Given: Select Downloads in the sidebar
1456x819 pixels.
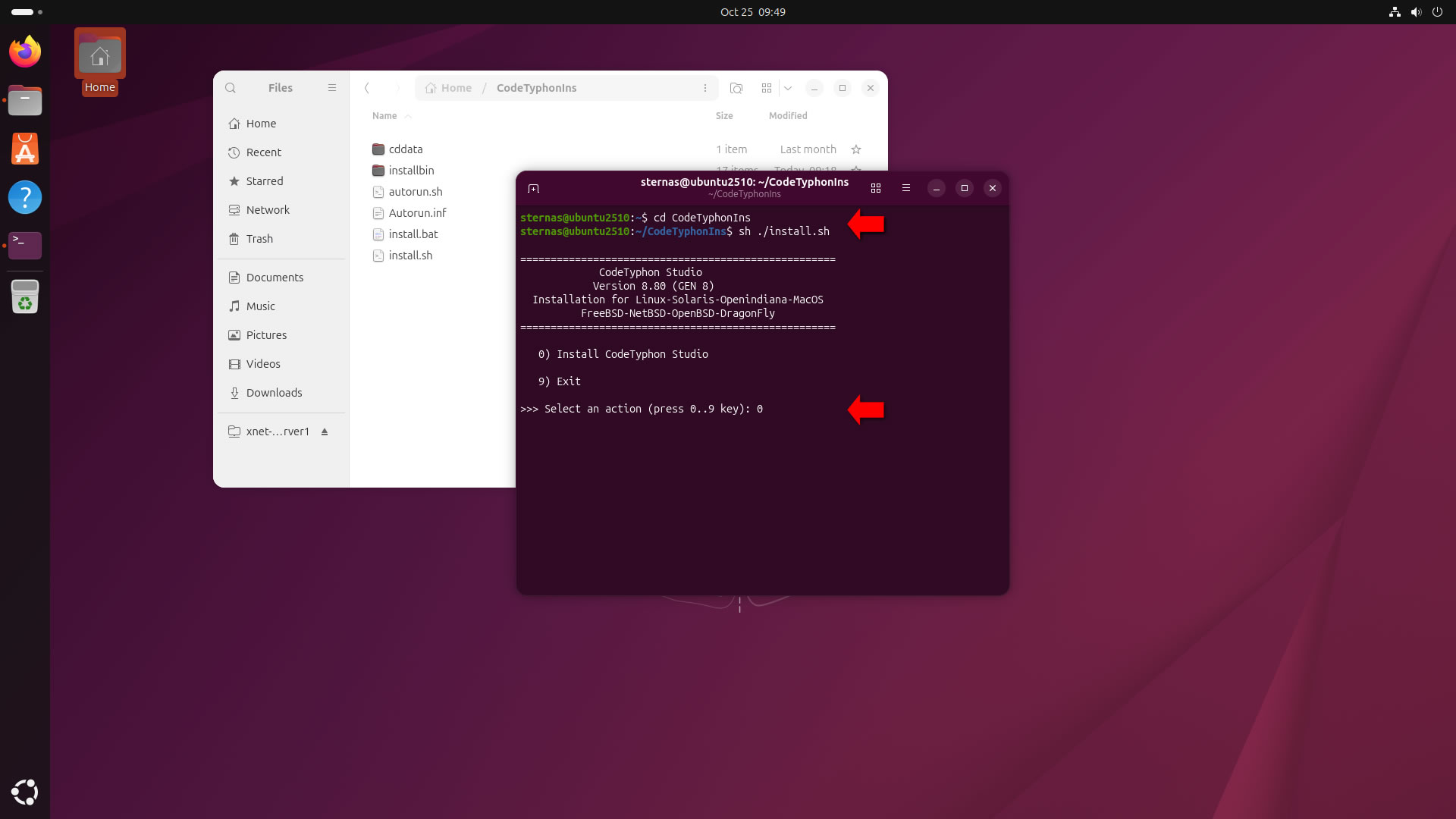Looking at the screenshot, I should [x=274, y=393].
